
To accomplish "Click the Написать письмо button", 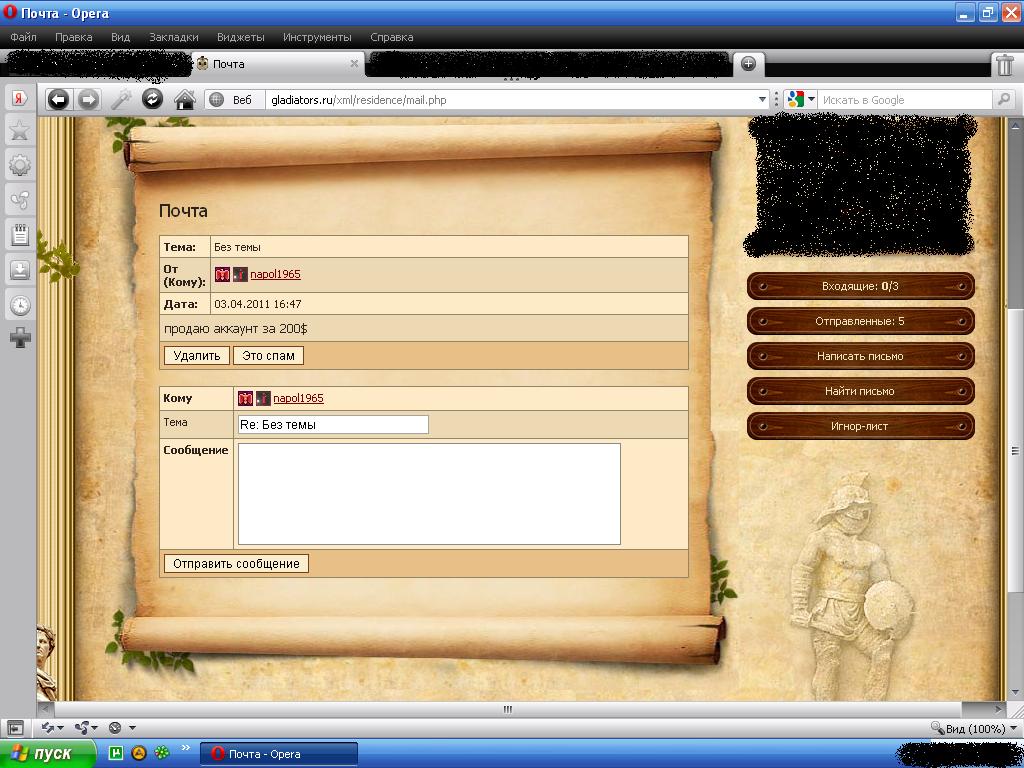I will point(860,356).
